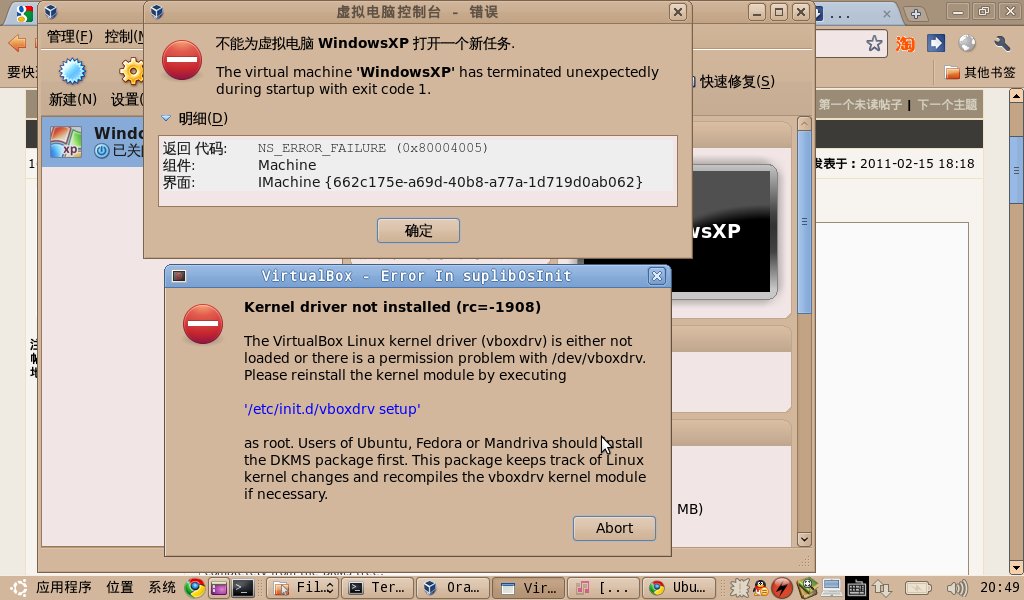Switch to the Fil... taskbar window
This screenshot has height=600, width=1024.
point(304,588)
